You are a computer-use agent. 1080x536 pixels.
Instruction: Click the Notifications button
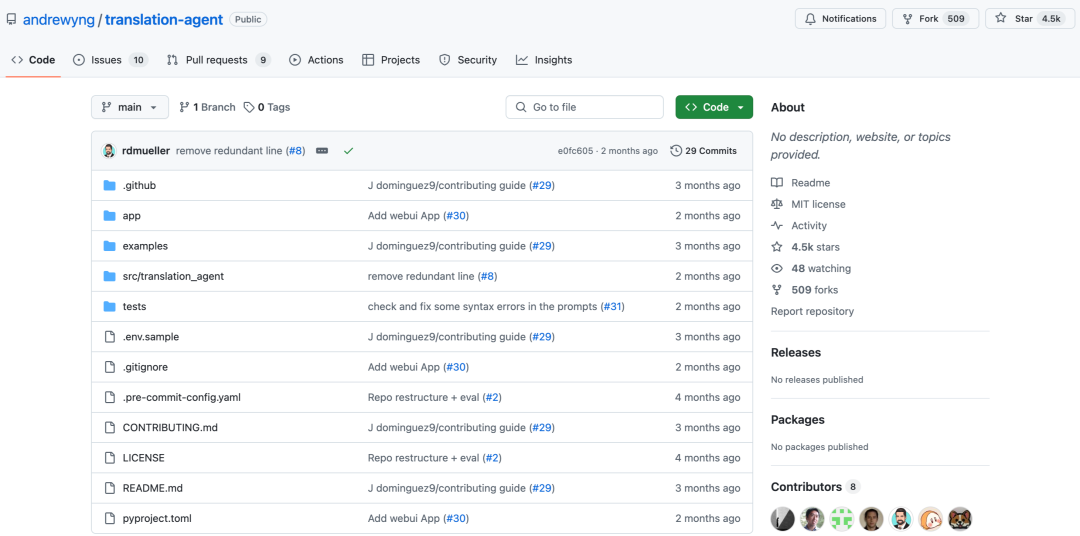coord(840,19)
